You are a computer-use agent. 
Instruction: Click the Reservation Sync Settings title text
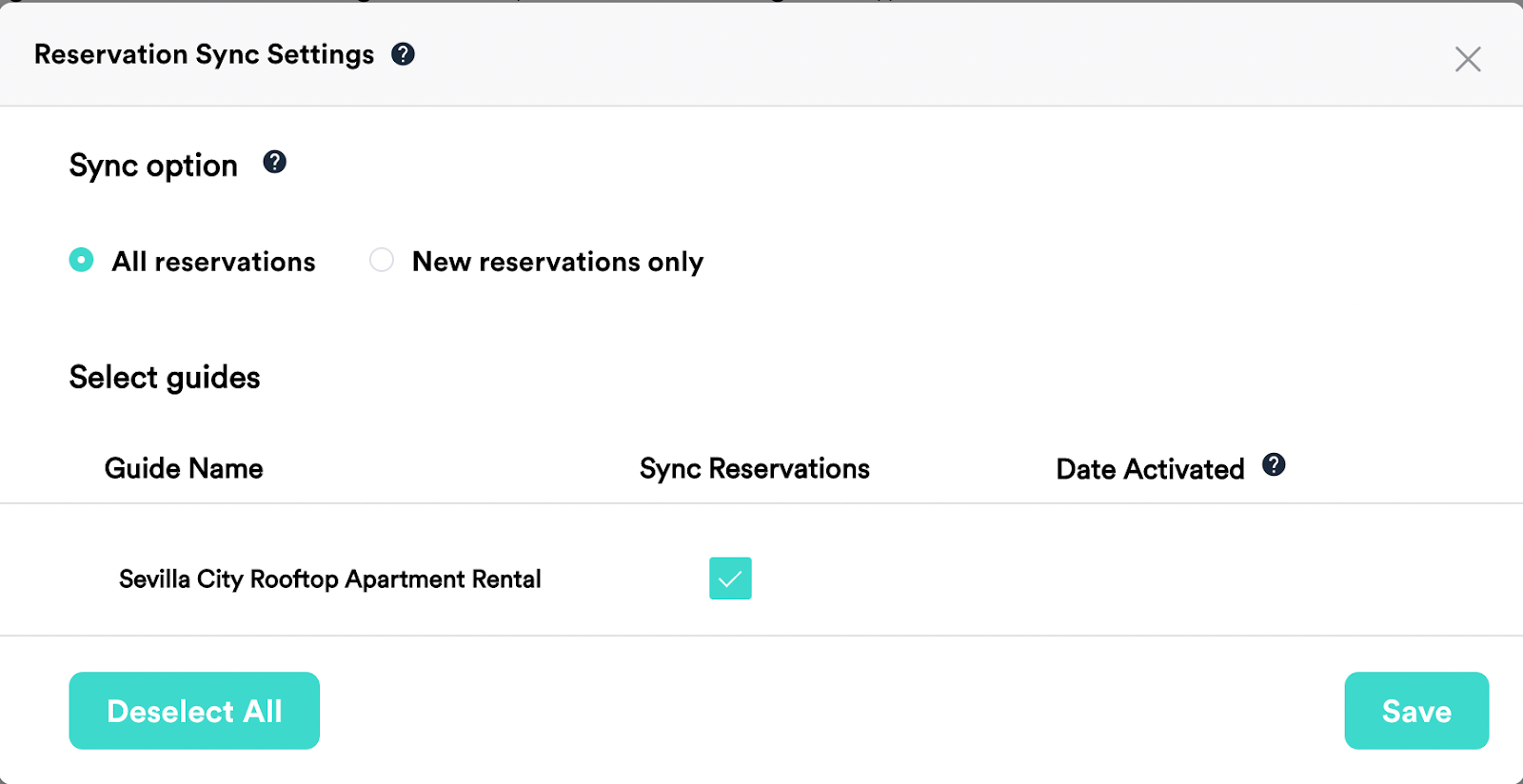[x=204, y=54]
